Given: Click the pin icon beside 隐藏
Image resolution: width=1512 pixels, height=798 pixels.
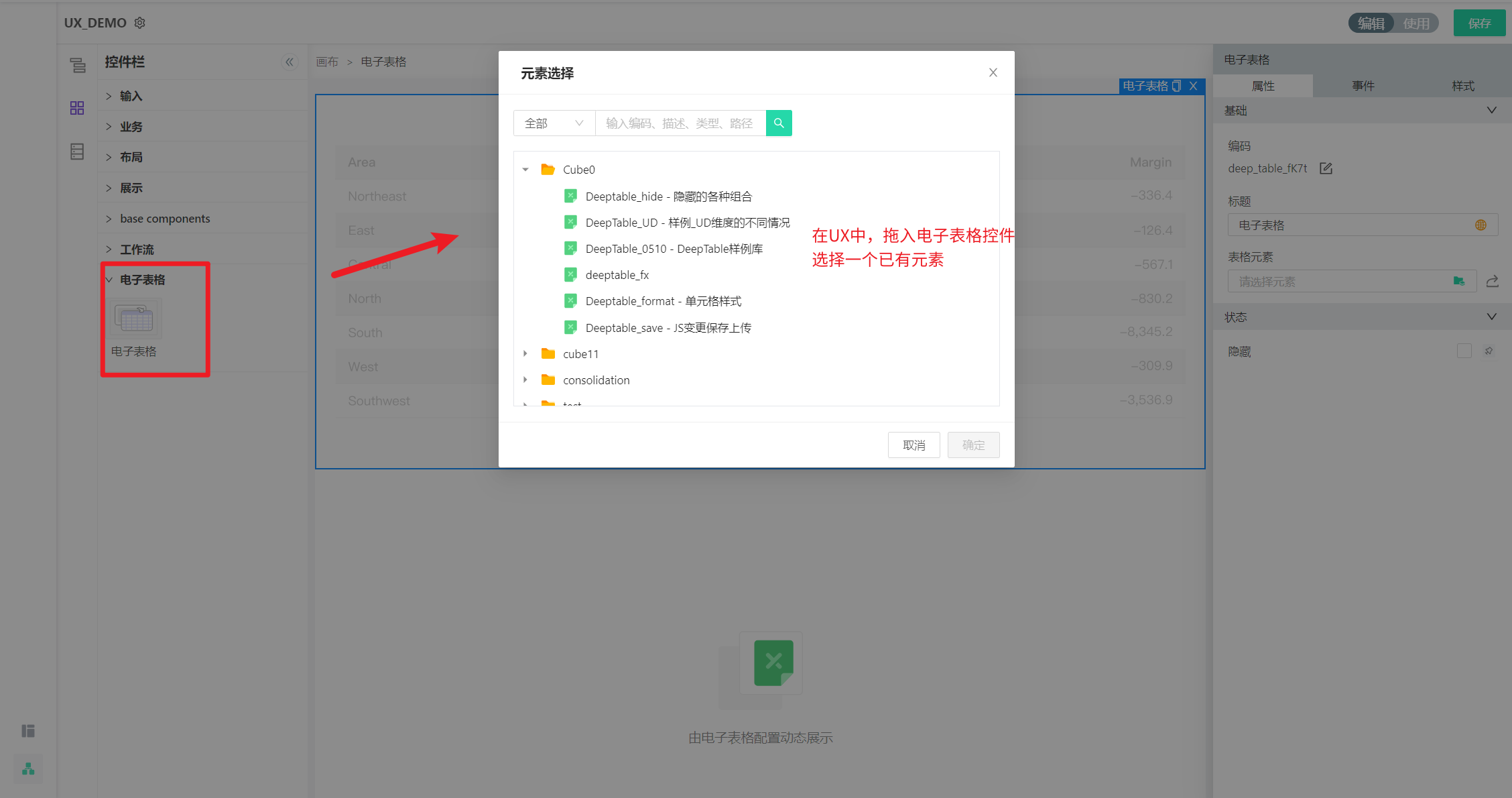Looking at the screenshot, I should coord(1489,351).
